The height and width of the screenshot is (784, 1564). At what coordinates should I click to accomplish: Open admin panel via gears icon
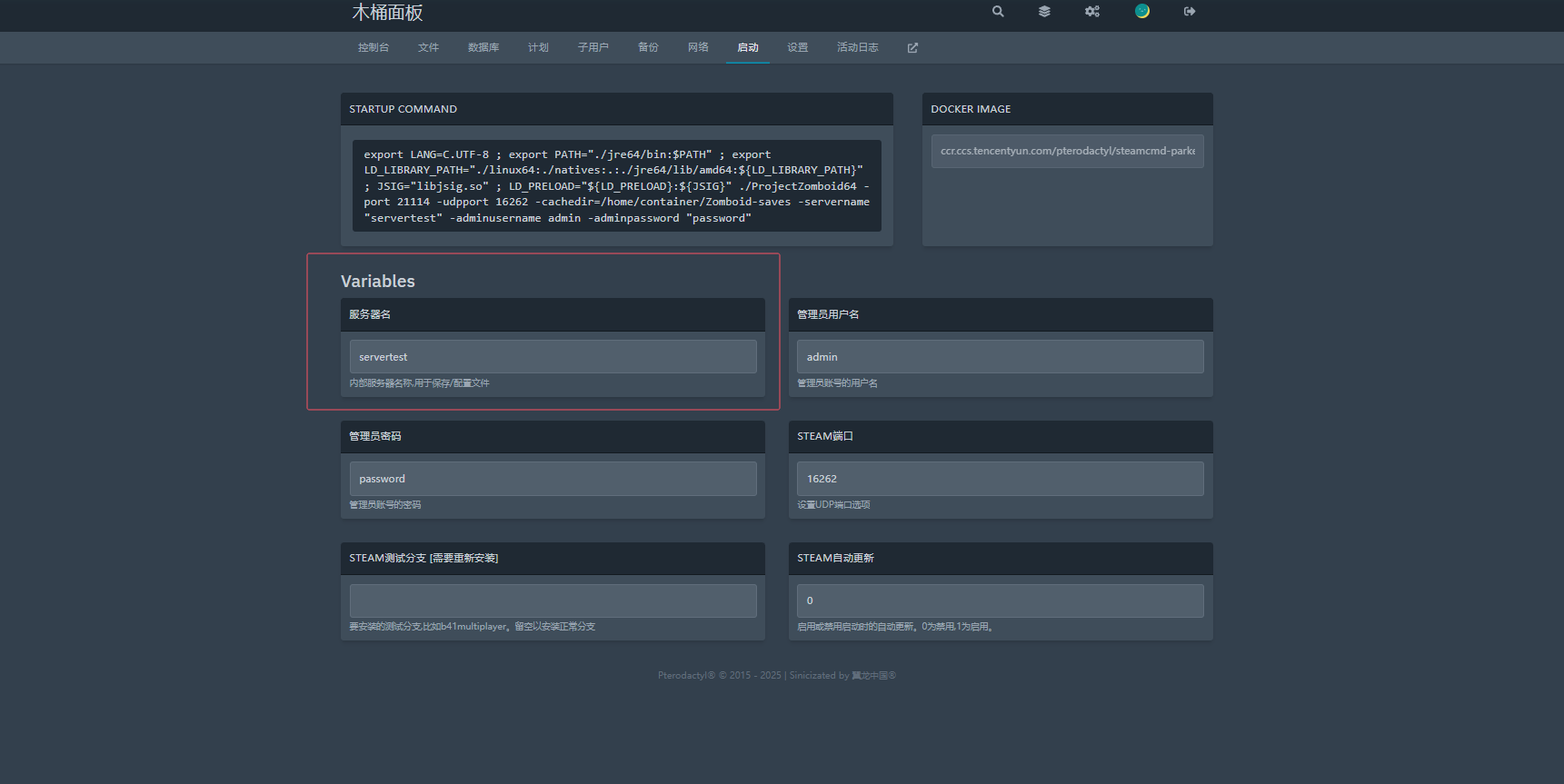(x=1092, y=12)
